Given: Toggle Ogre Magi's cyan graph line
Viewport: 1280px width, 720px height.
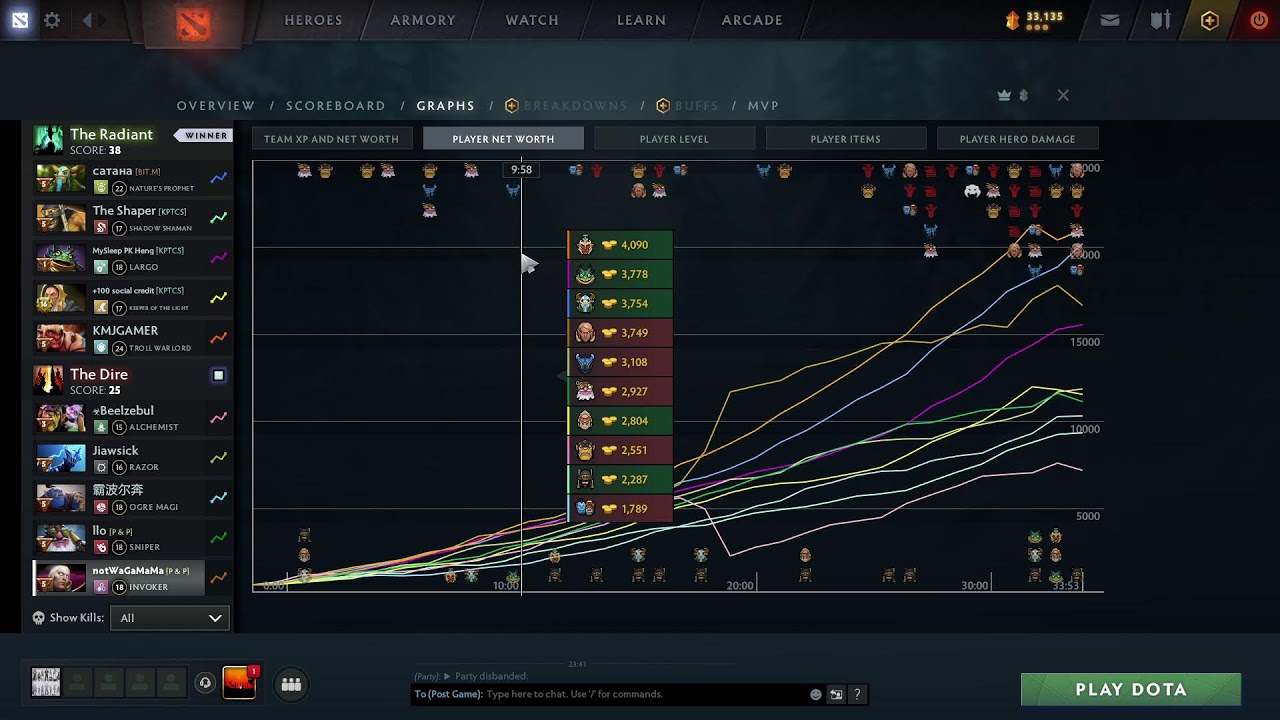Looking at the screenshot, I should click(218, 498).
